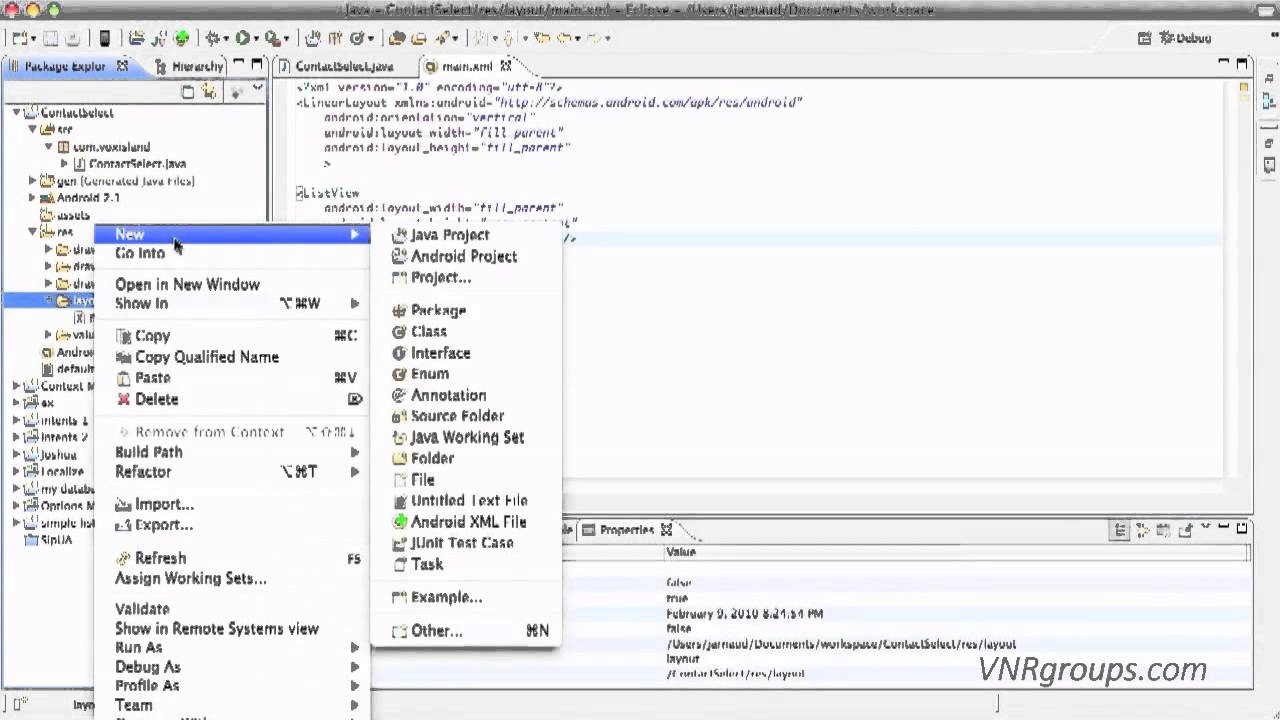The image size is (1280, 720).
Task: Select assets folder in tree
Action: pyautogui.click(x=64, y=215)
